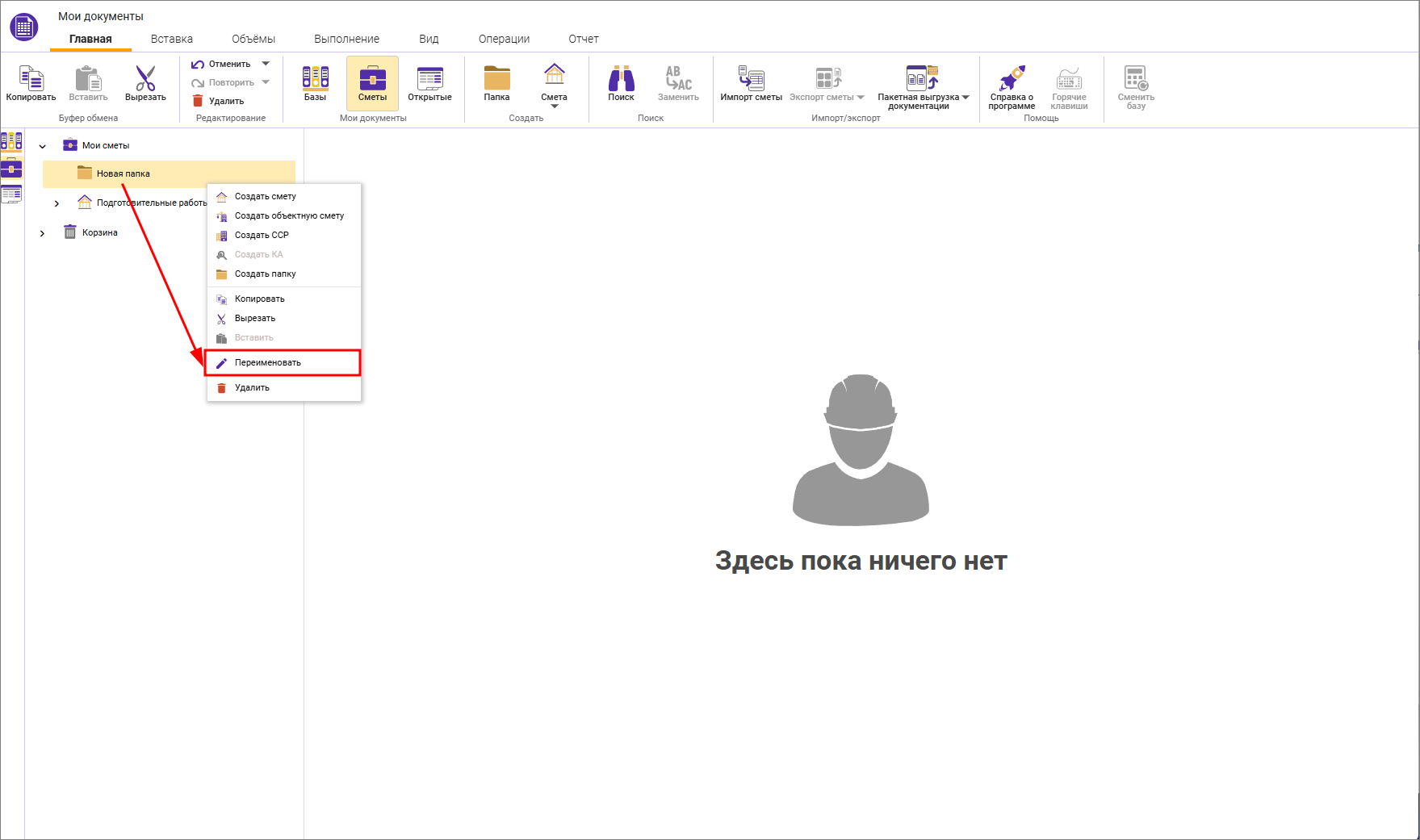
Task: Open the Пакетная выгрузка документации dropdown
Action: click(966, 97)
